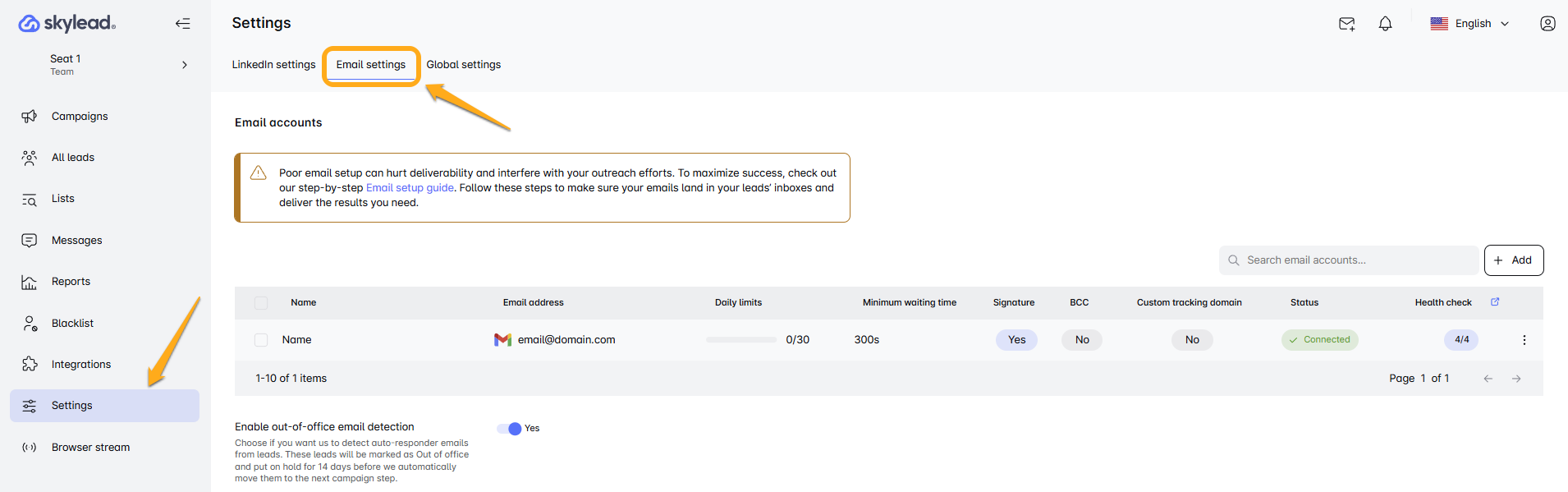Open the Email setup guide link
1568x492 pixels.
point(410,188)
